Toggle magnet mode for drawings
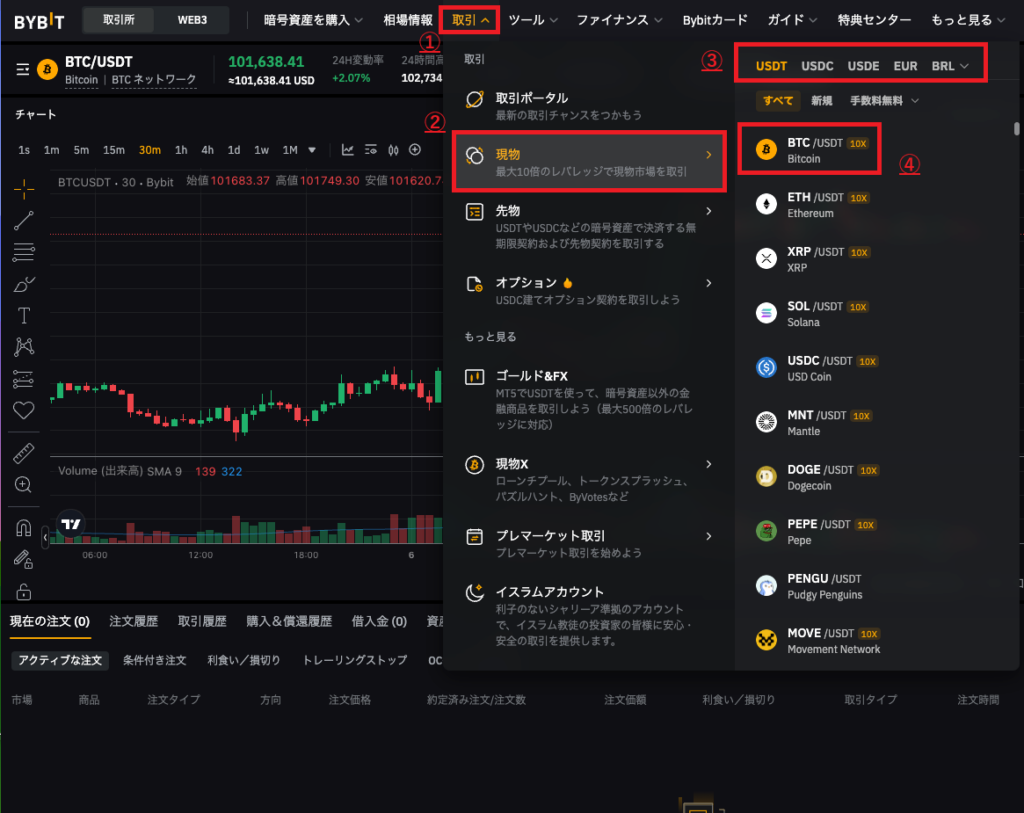 coord(24,527)
